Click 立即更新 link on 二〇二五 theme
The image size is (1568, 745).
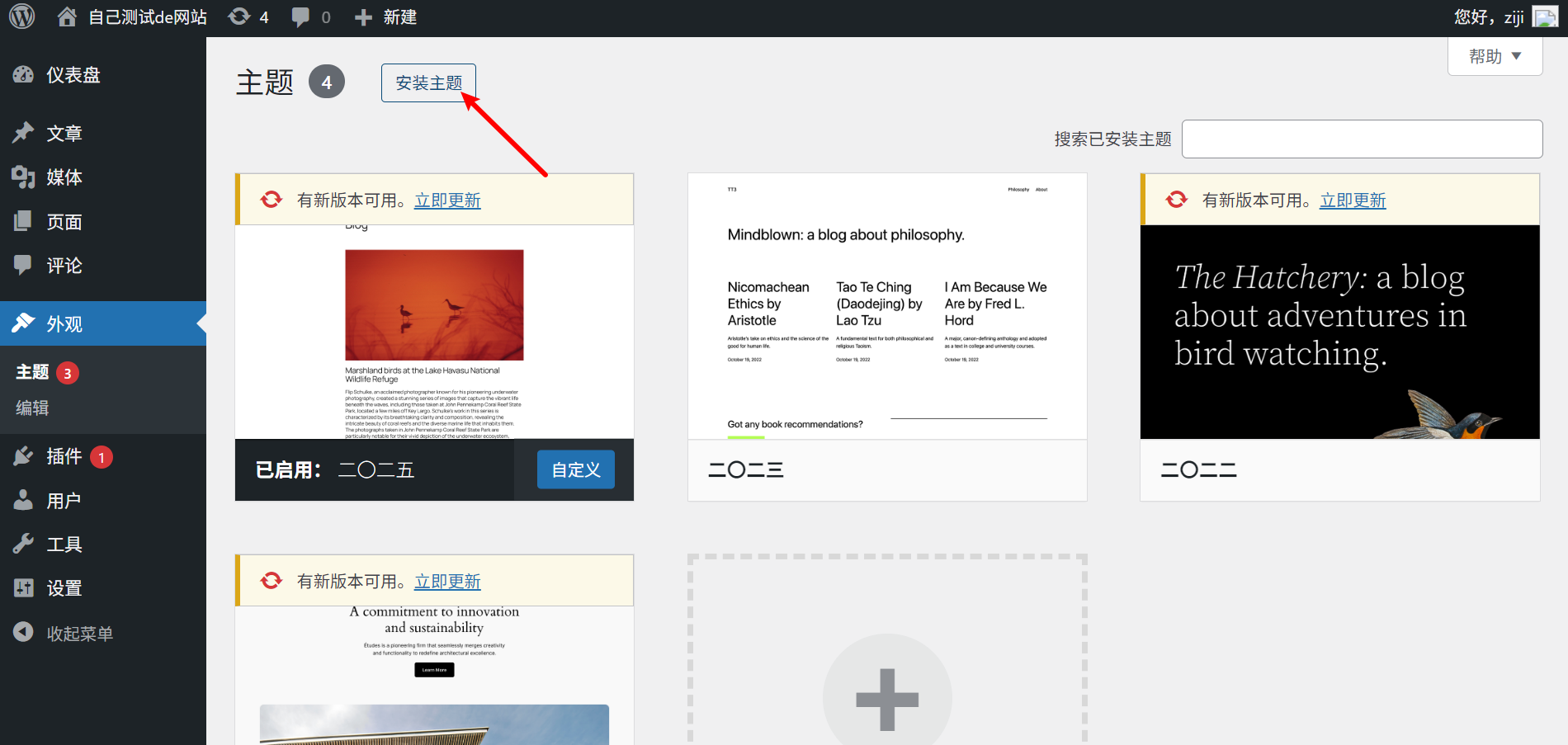447,200
